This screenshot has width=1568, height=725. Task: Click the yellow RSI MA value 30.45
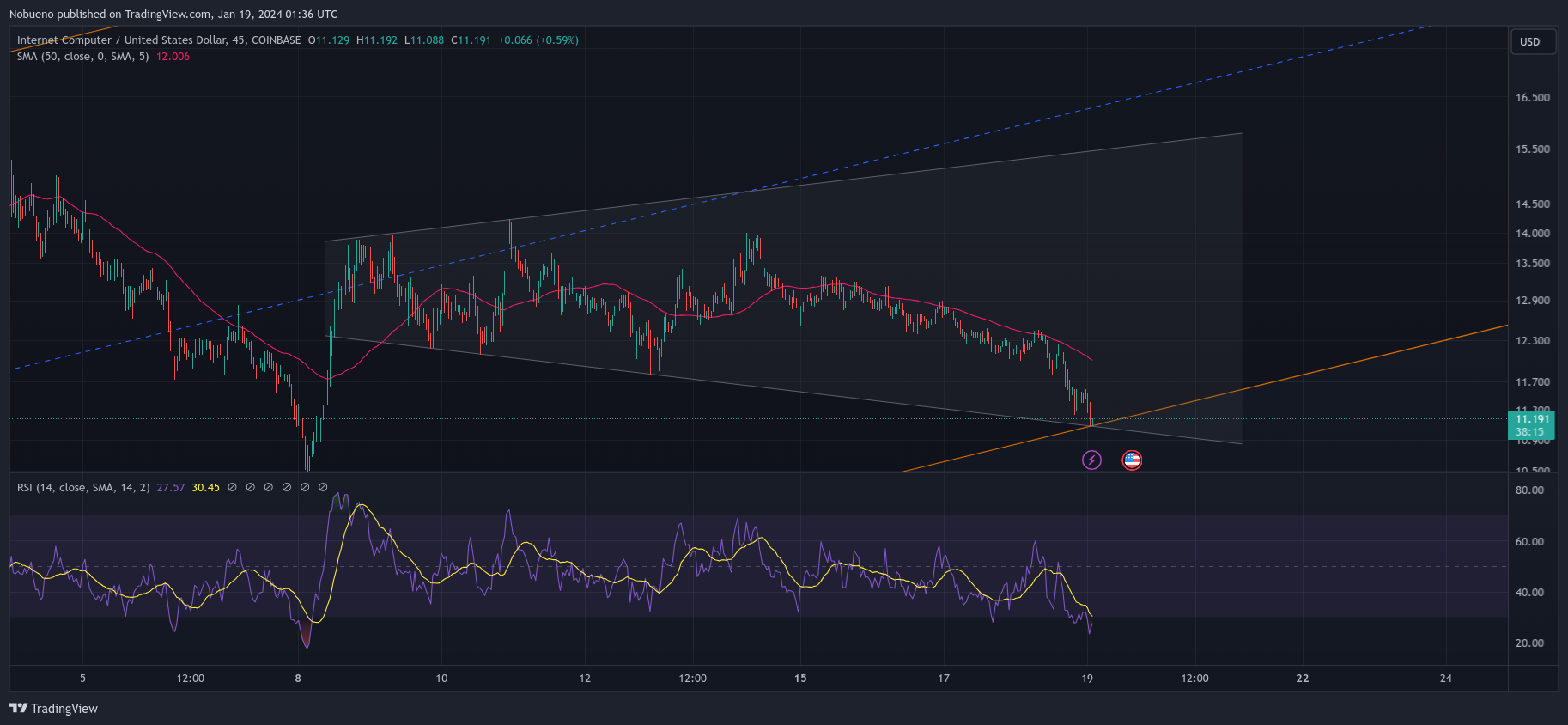(205, 487)
